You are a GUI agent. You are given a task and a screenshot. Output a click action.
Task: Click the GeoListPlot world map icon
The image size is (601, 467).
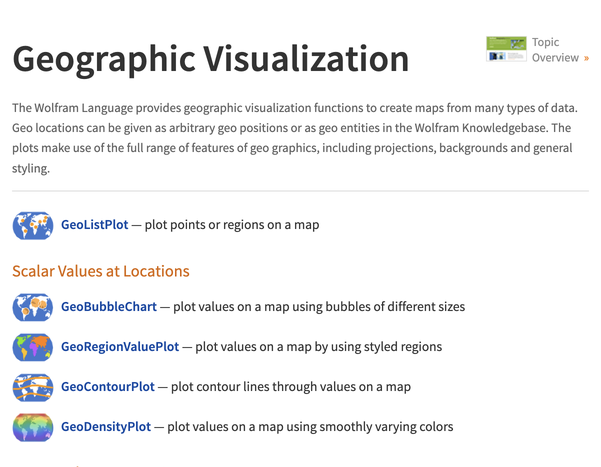(x=33, y=226)
